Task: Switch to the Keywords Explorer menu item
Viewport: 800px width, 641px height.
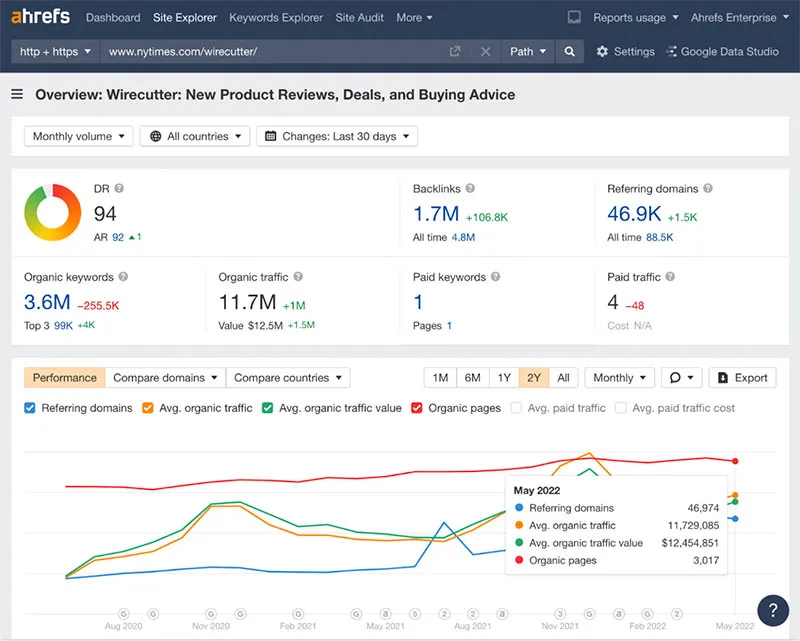Action: [276, 17]
